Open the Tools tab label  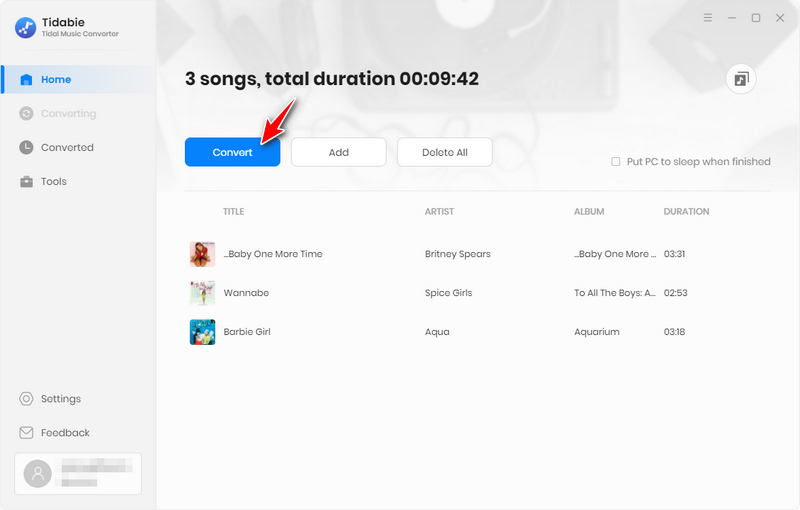pyautogui.click(x=54, y=182)
